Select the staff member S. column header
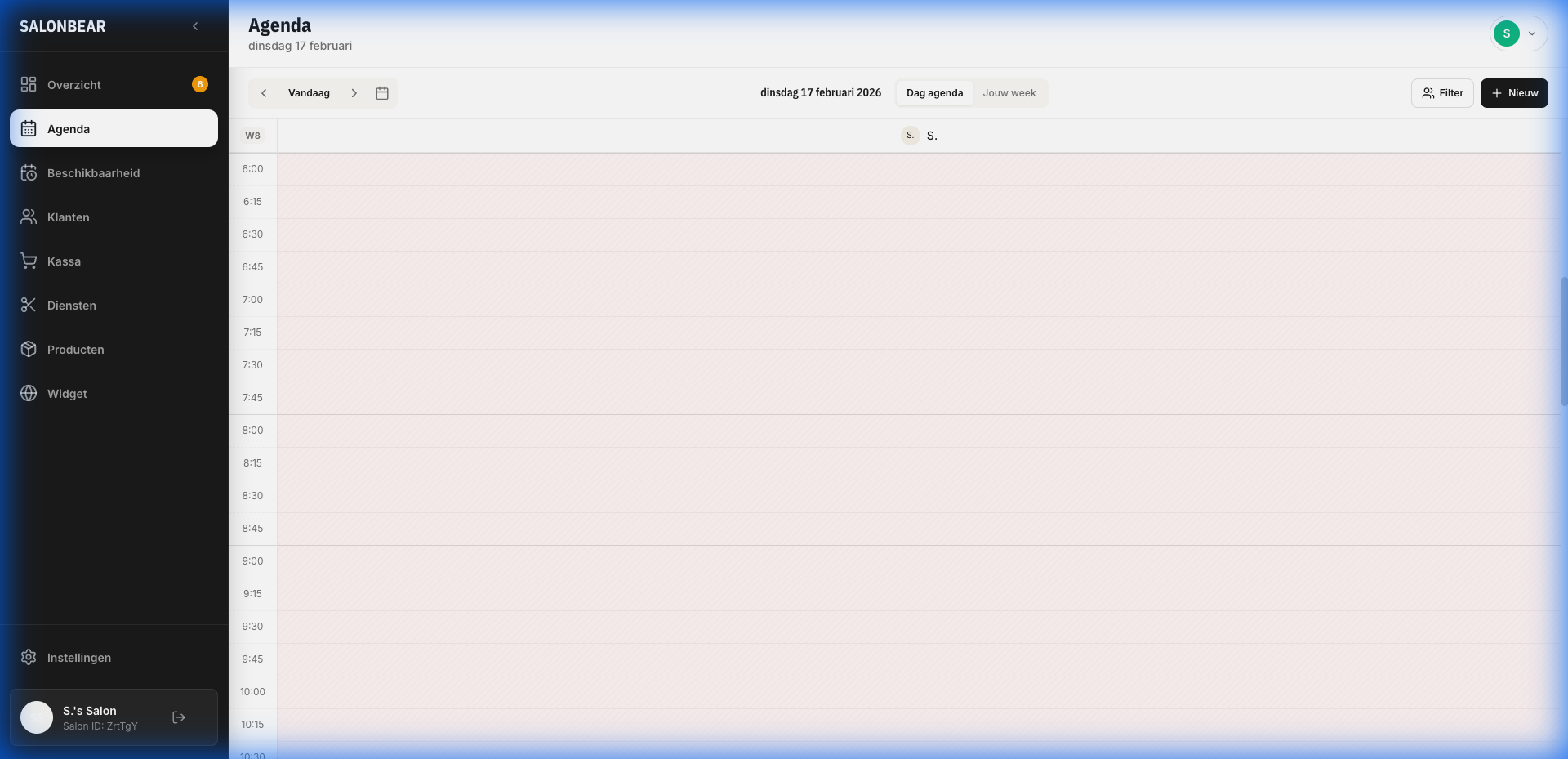Viewport: 1568px width, 759px height. click(x=921, y=136)
